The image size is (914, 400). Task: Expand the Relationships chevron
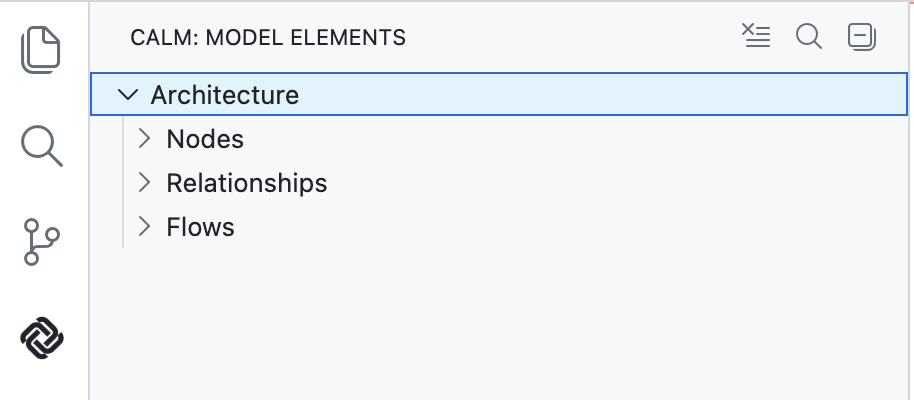(144, 182)
